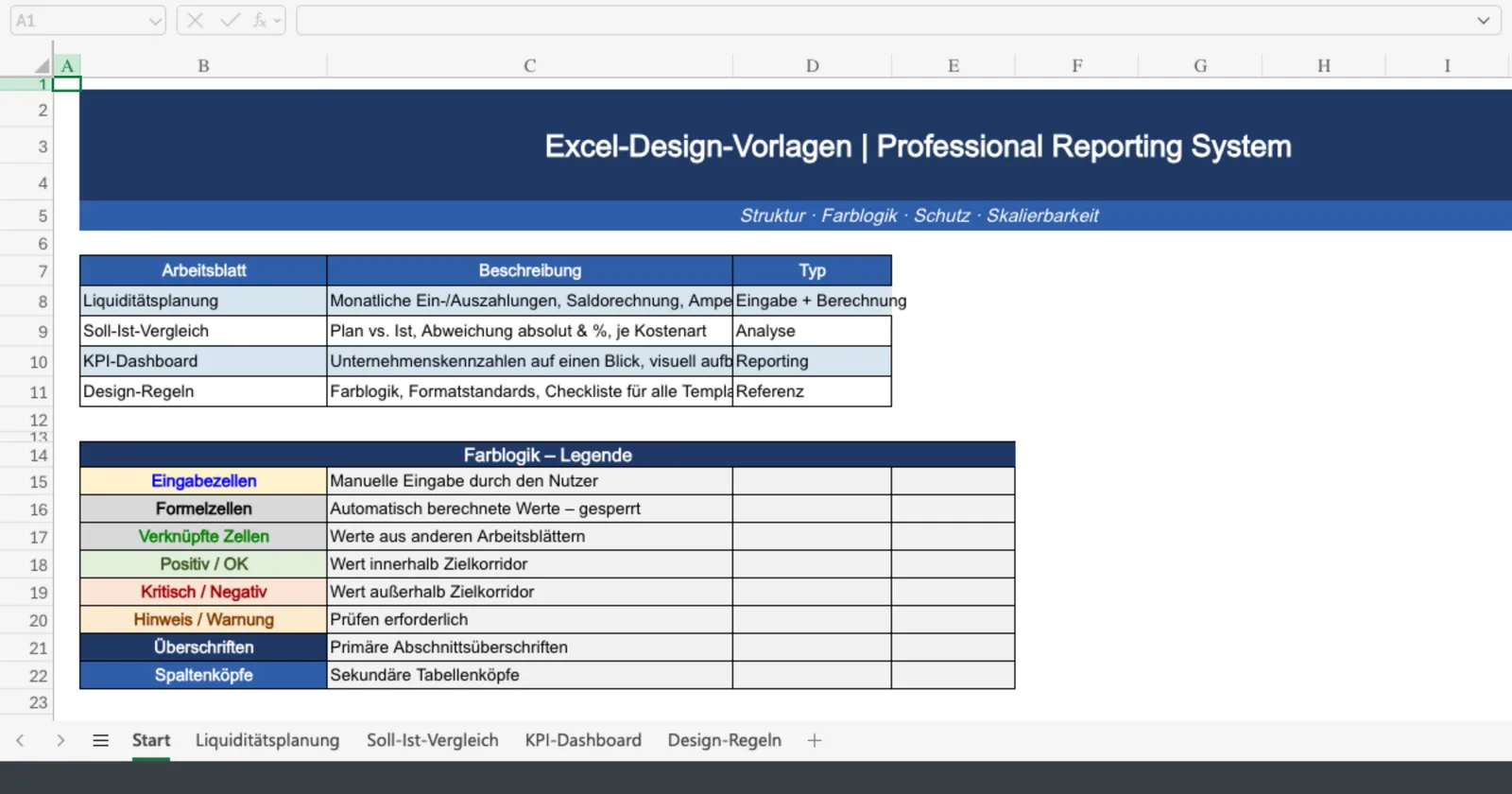Select cell 'Wert innerhalb Zielkorridor'
Viewport: 1512px width, 794px height.
click(x=529, y=564)
